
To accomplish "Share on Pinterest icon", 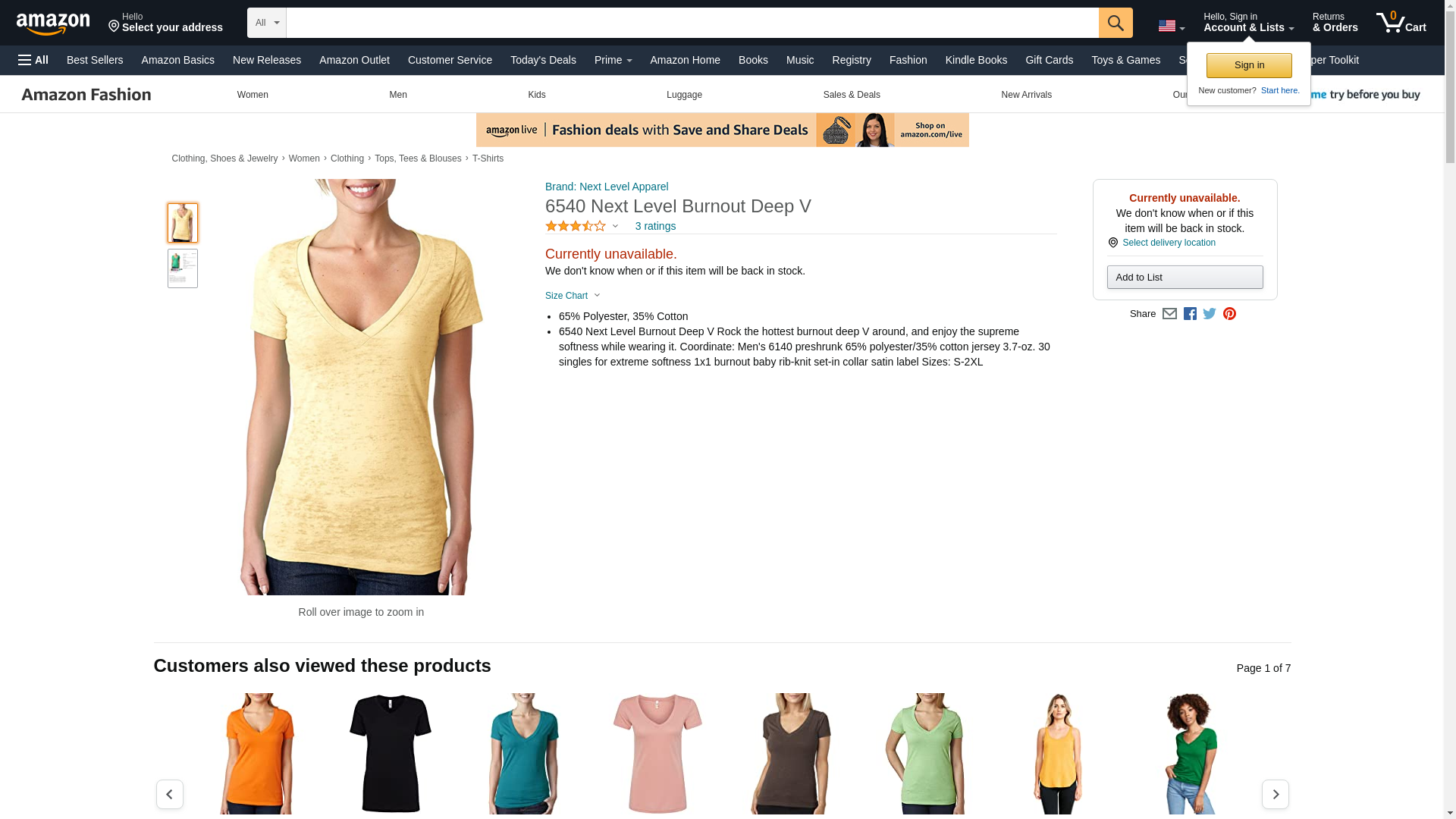I will point(1229,313).
